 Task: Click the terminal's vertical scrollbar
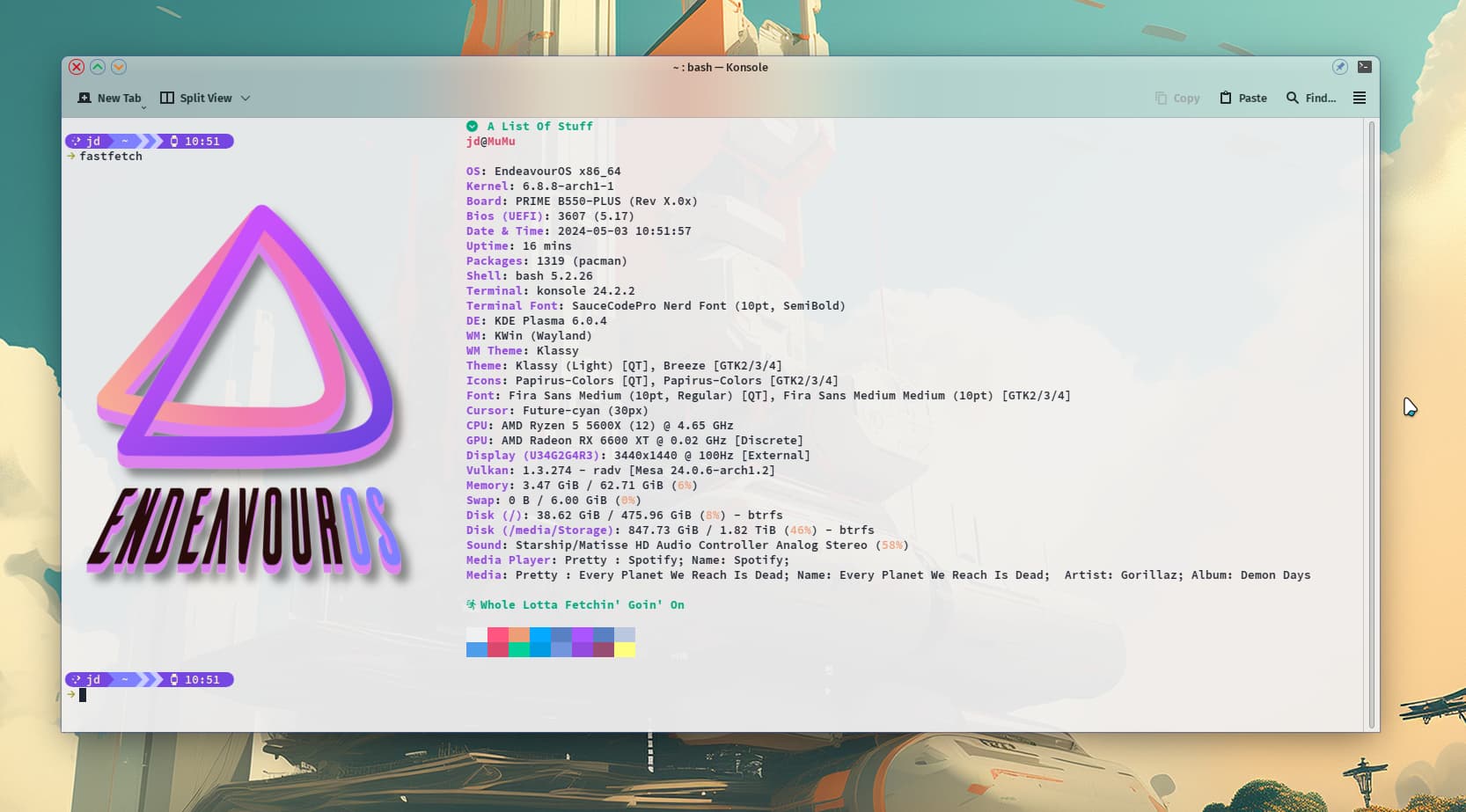[x=1370, y=424]
